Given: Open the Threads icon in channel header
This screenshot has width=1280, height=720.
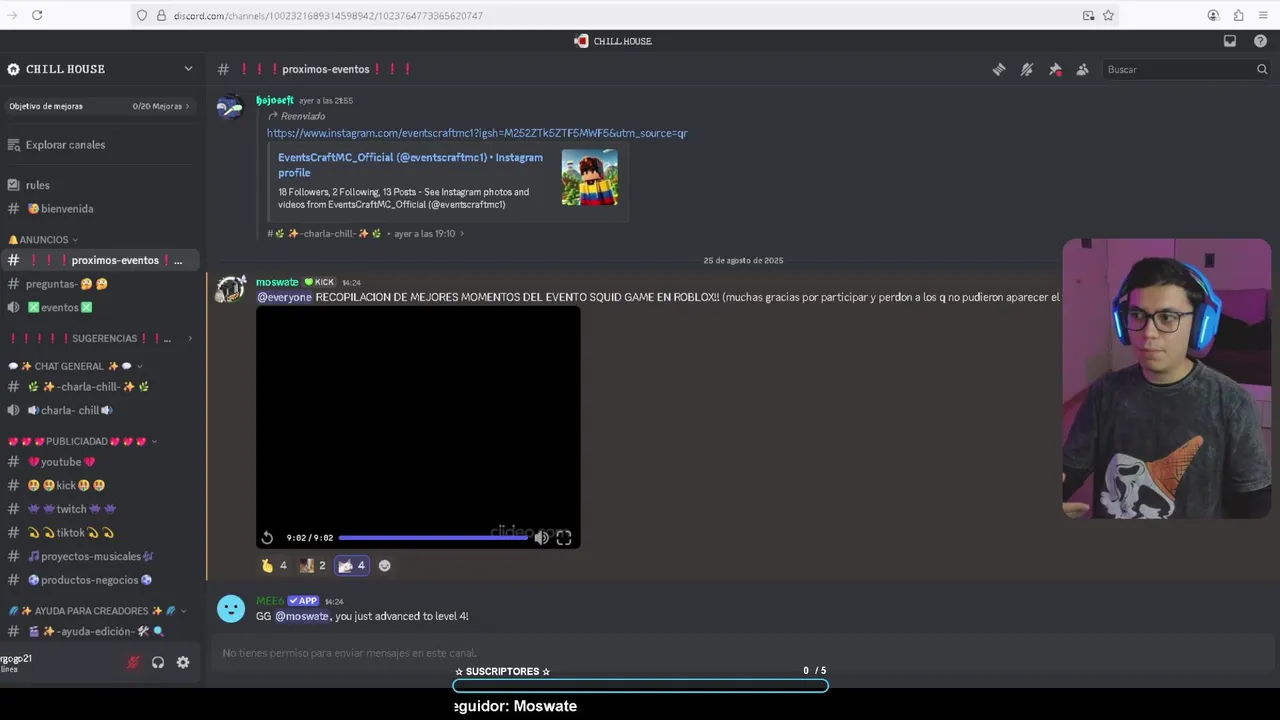Looking at the screenshot, I should (x=998, y=69).
